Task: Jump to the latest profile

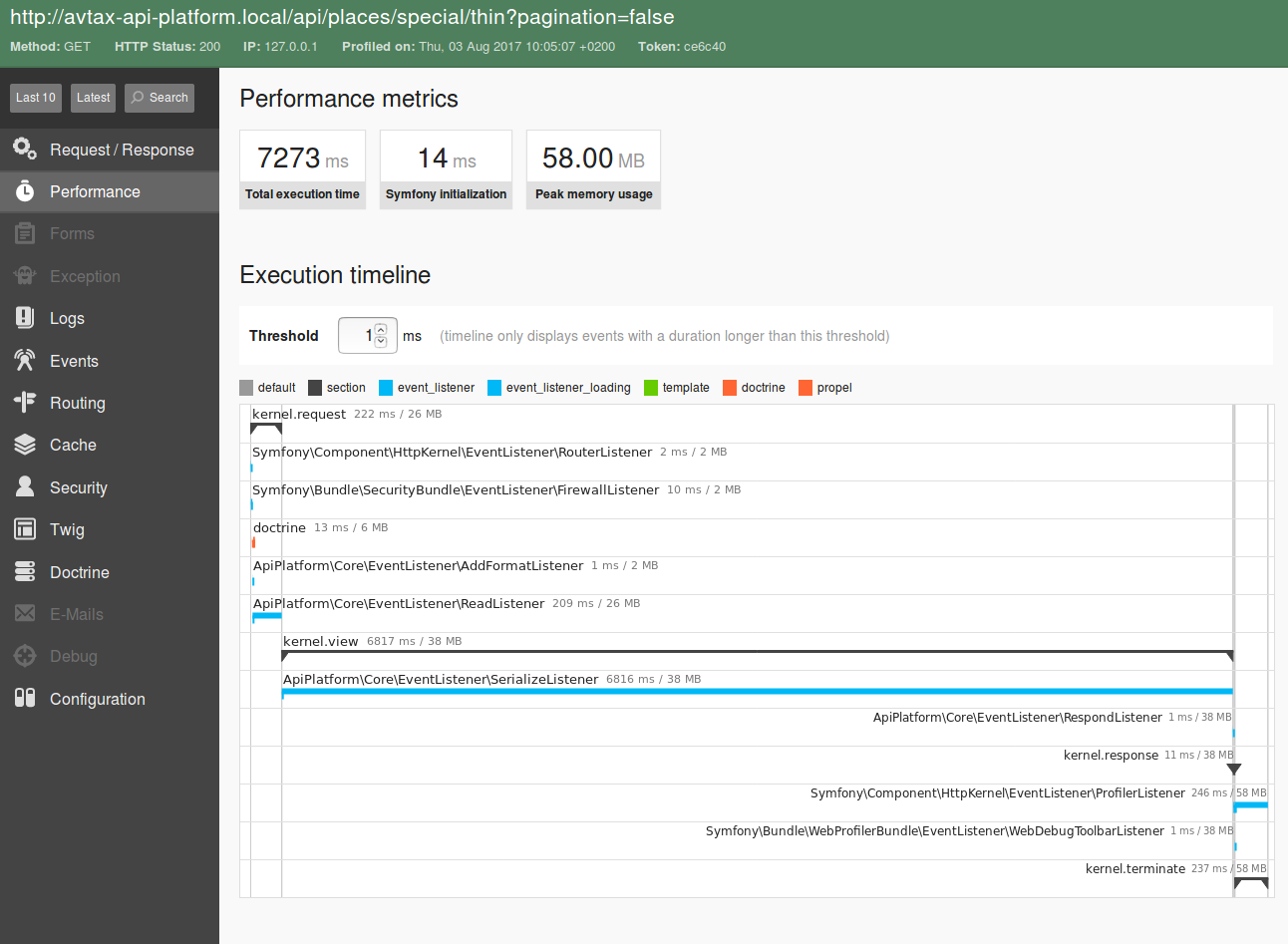Action: click(93, 97)
